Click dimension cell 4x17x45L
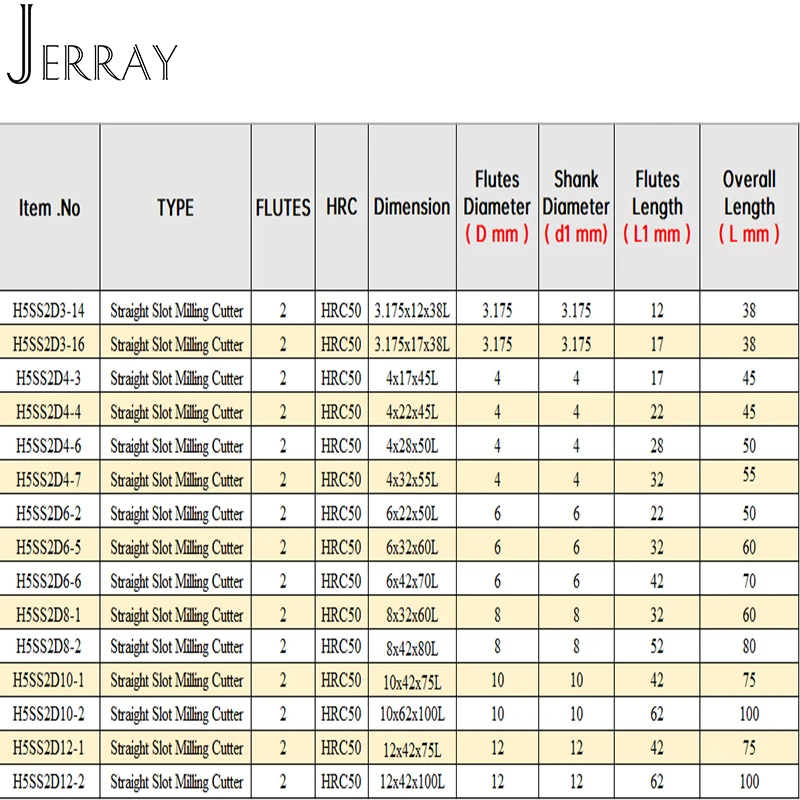The image size is (800, 800). 412,379
